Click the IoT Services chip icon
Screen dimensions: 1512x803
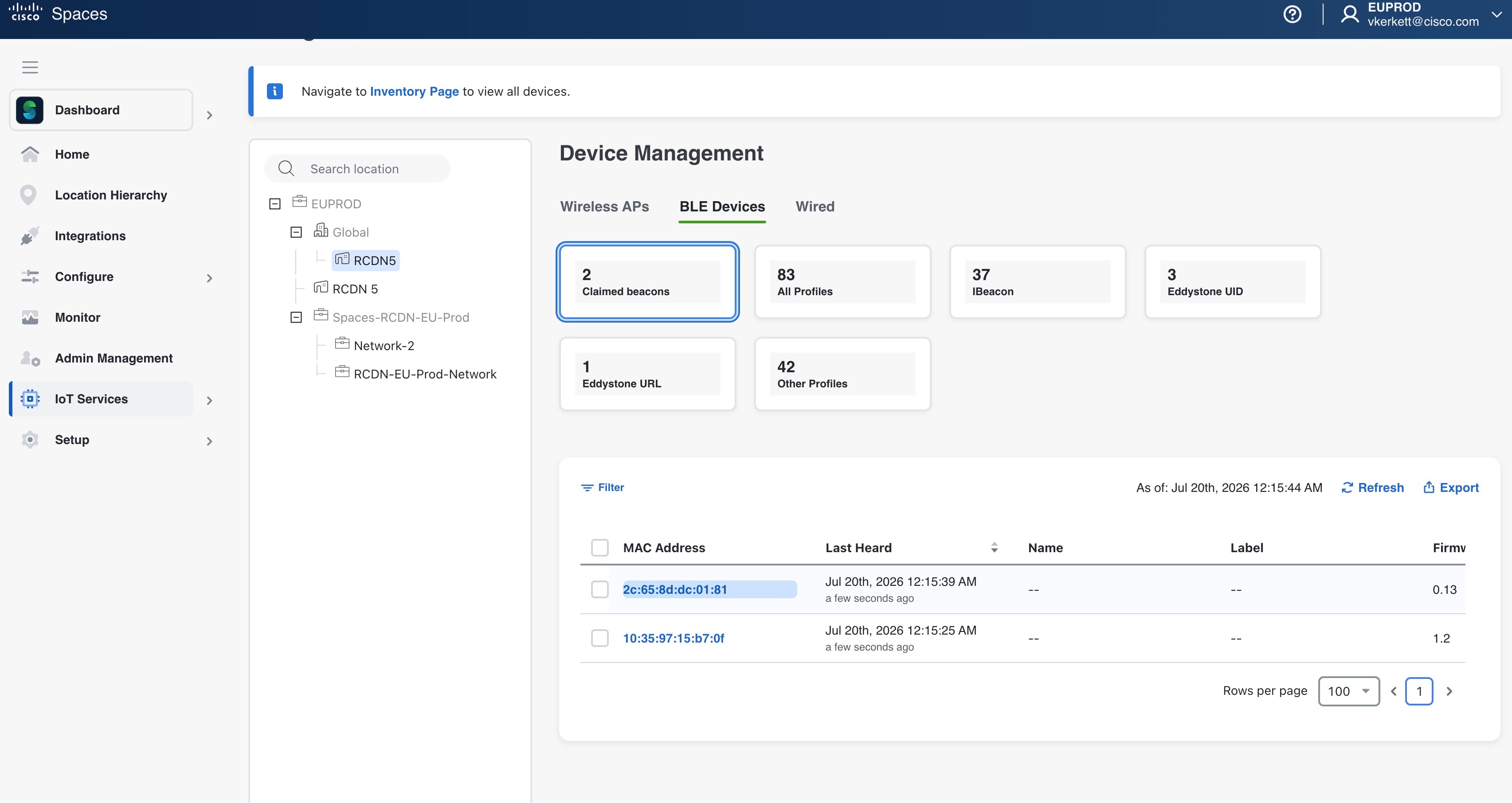(30, 399)
